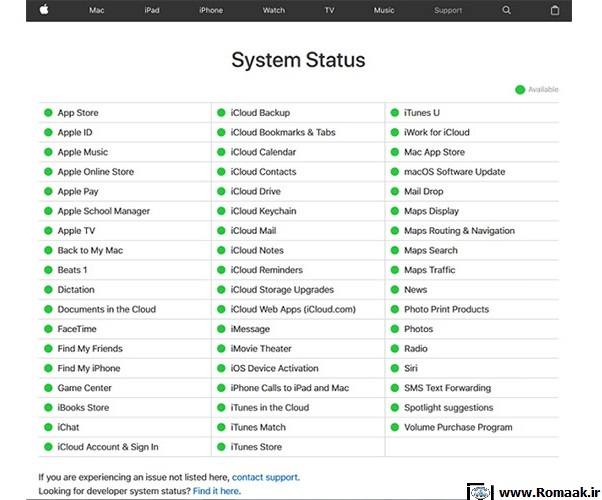Open the shopping bag icon
The width and height of the screenshot is (602, 500).
tap(555, 10)
